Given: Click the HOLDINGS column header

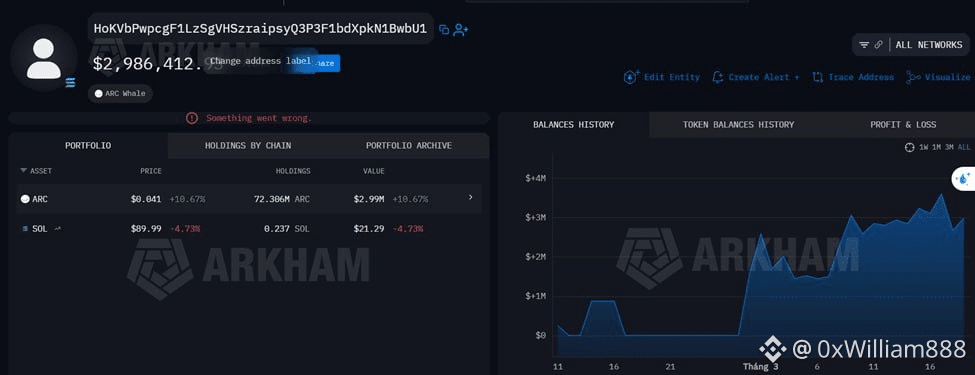Looking at the screenshot, I should coord(293,171).
